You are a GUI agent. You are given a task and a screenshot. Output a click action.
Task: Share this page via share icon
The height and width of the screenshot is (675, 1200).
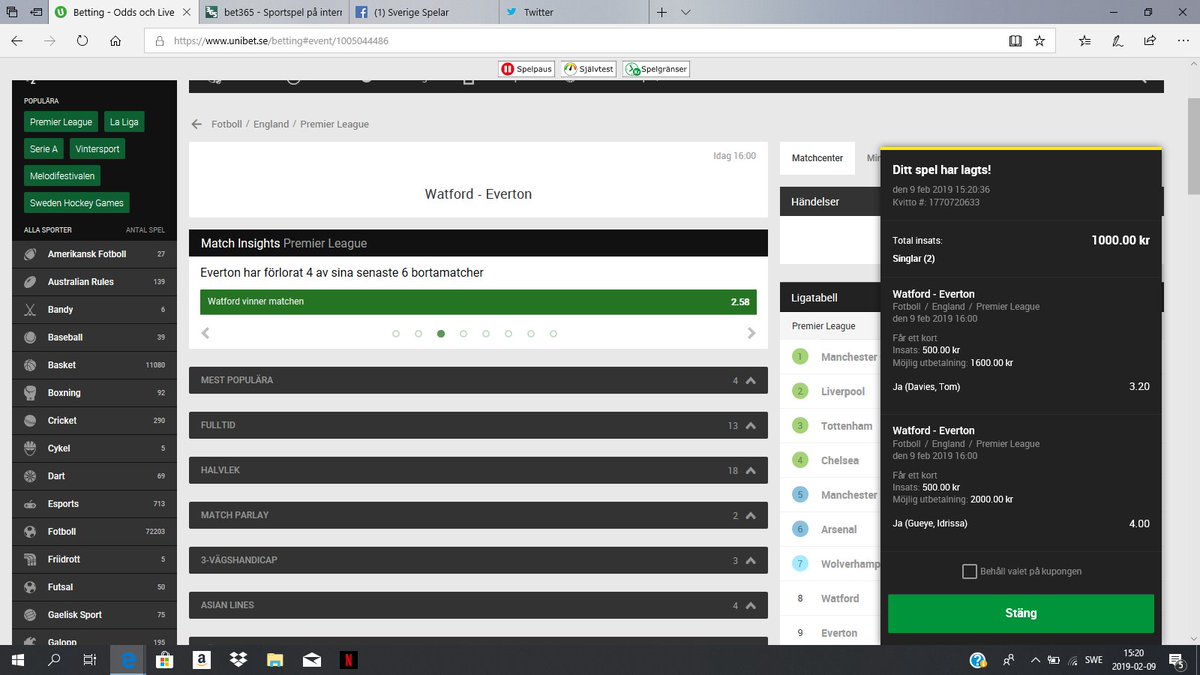1150,41
